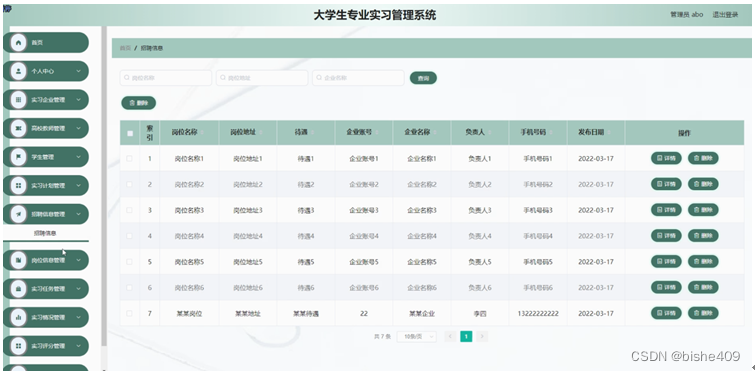The width and height of the screenshot is (755, 371).
Task: Sort table by 负责人 column arrows
Action: (x=489, y=132)
